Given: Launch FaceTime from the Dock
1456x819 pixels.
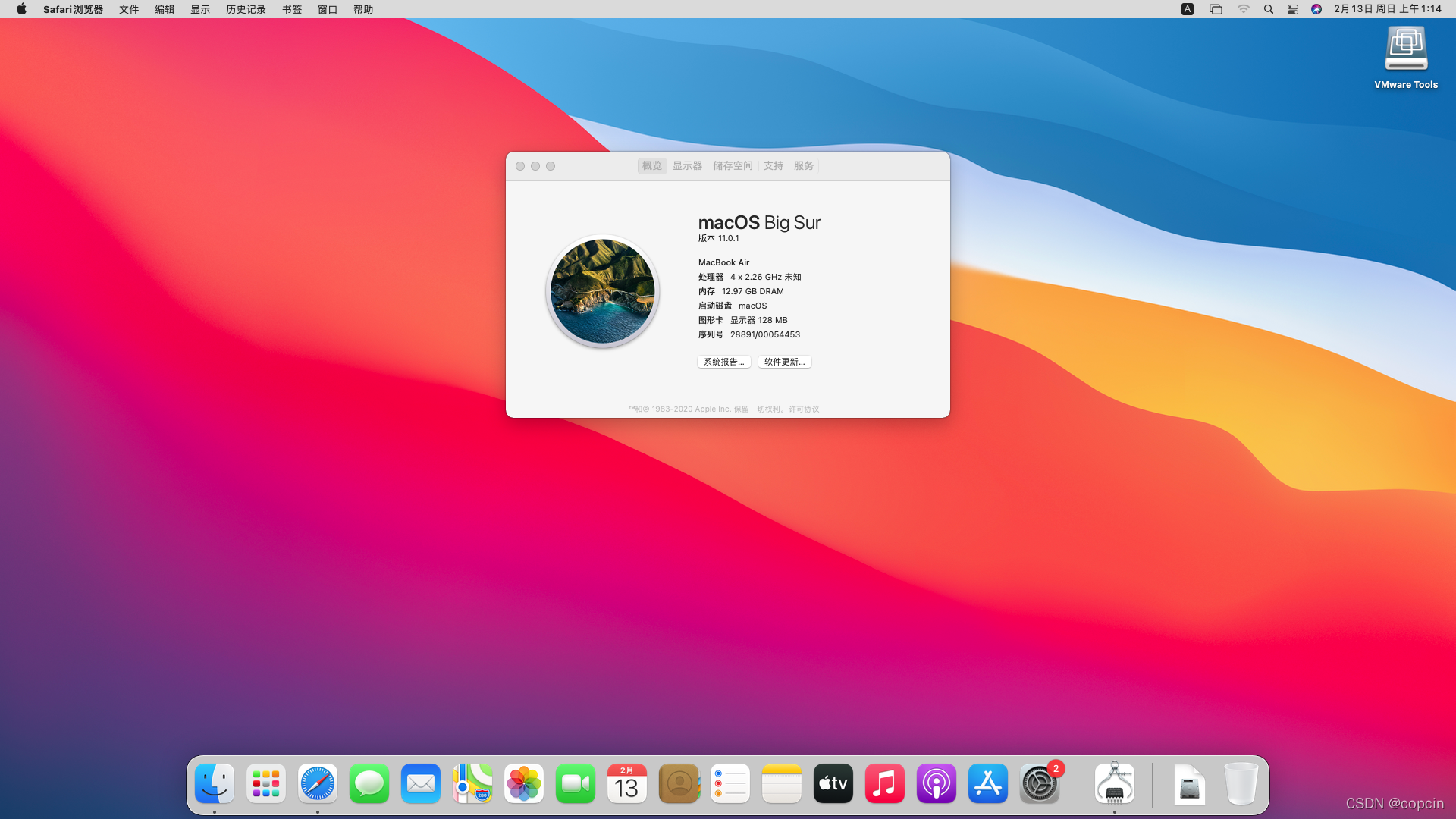Looking at the screenshot, I should (576, 783).
